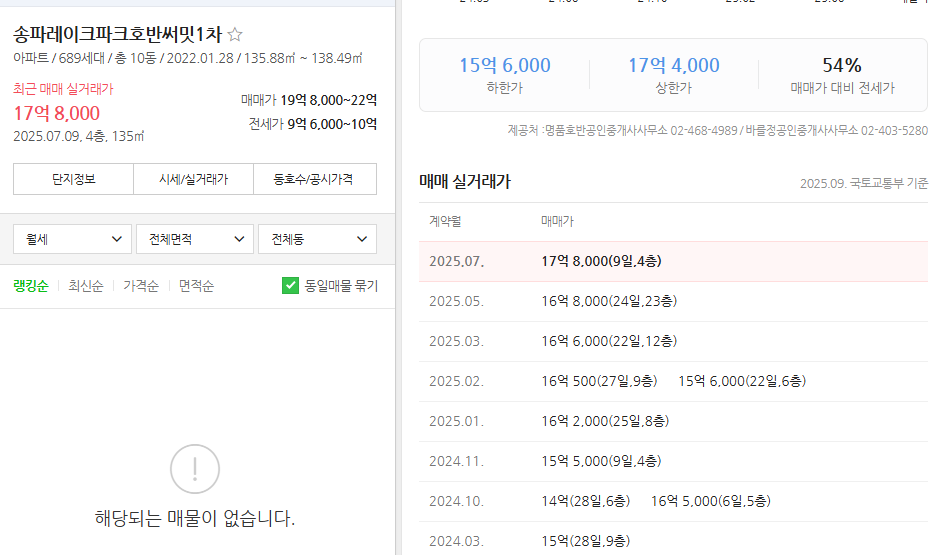Sort listings by 최신순
The image size is (931, 555).
(x=86, y=286)
